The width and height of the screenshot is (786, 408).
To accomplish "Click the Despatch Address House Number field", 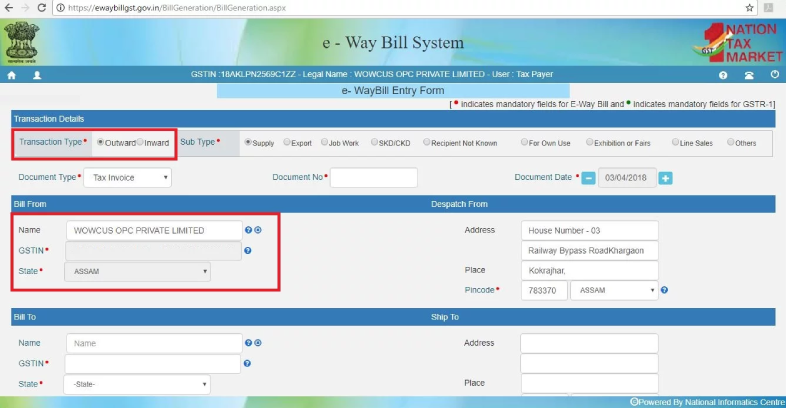I will point(590,231).
